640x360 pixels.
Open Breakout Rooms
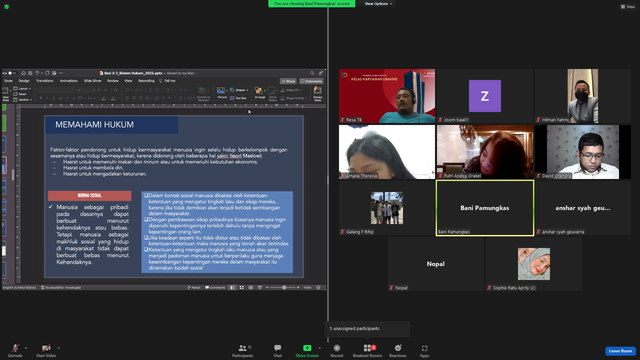click(x=367, y=350)
